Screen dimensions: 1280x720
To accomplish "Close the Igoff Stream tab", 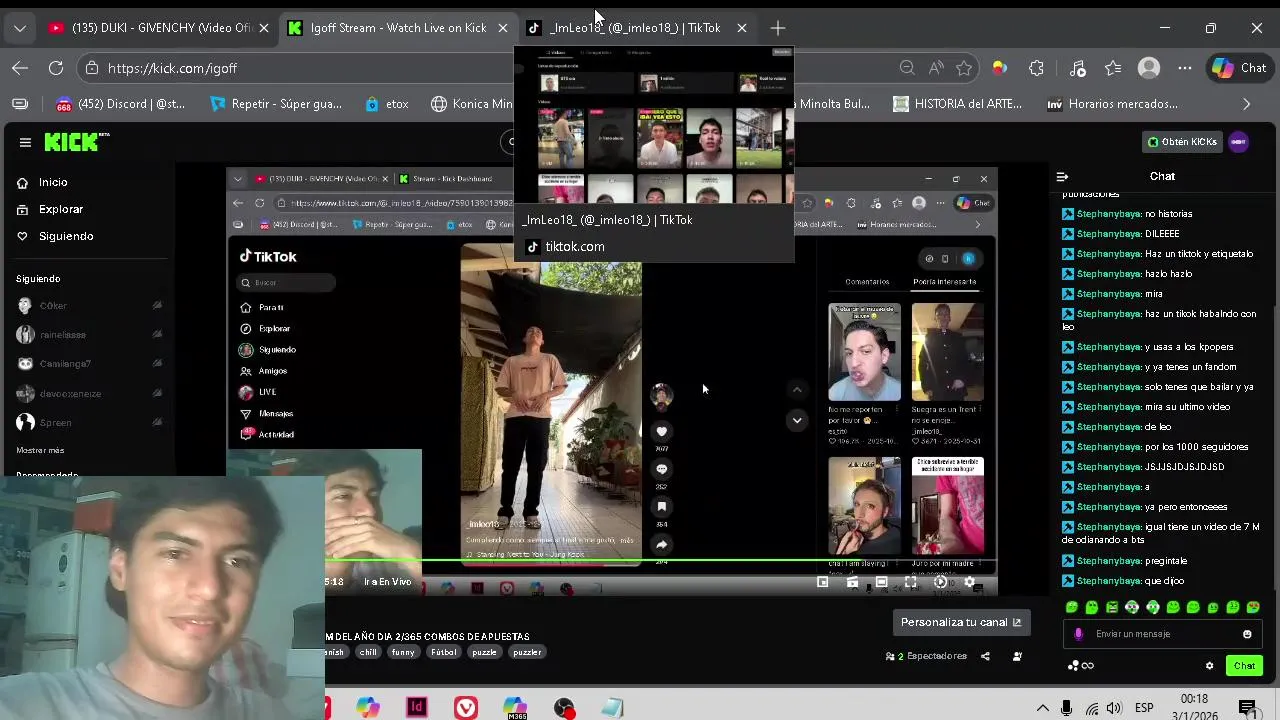I will coord(503,28).
